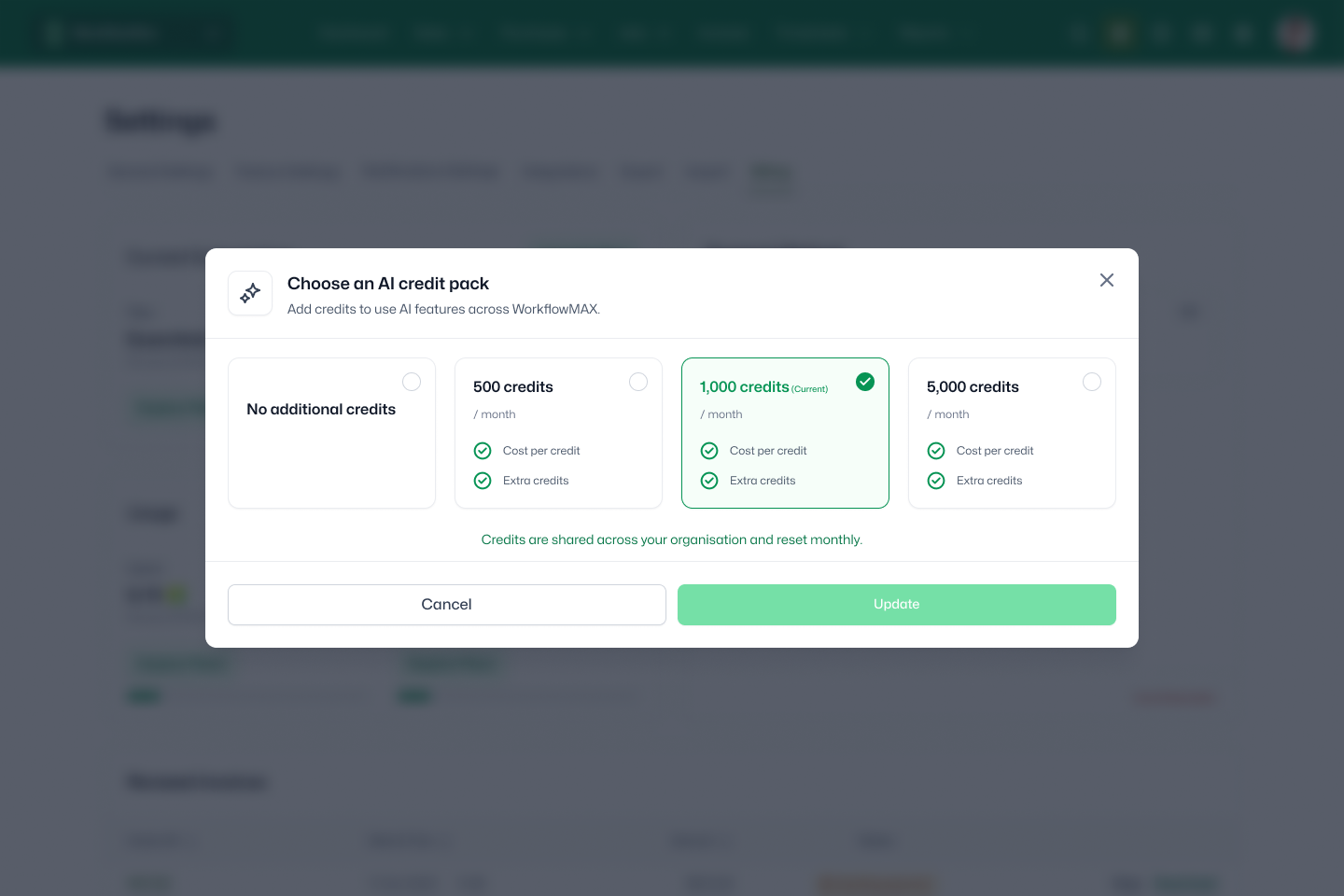Click the "500 credits" card title
Viewport: 1344px width, 896px height.
[513, 387]
